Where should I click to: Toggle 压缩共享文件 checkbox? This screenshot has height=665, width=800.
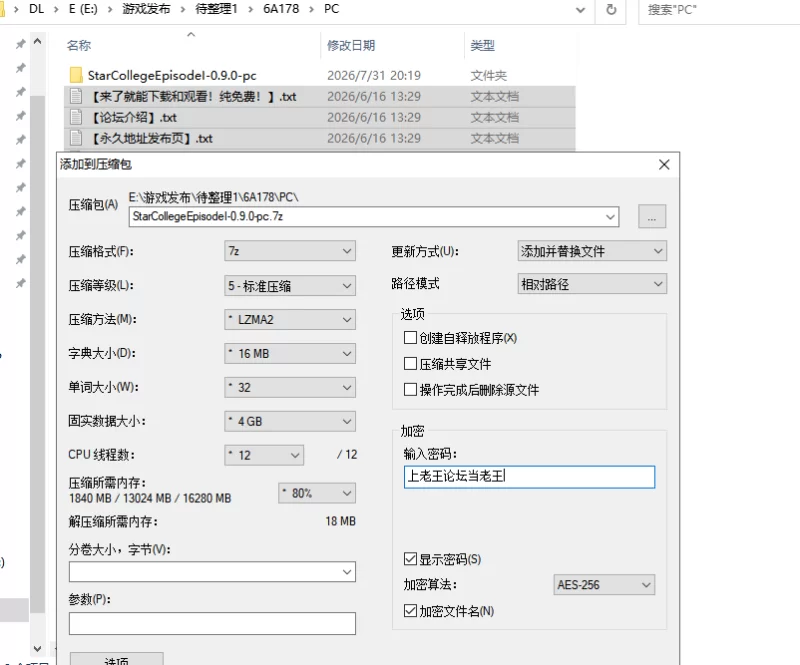pyautogui.click(x=410, y=363)
